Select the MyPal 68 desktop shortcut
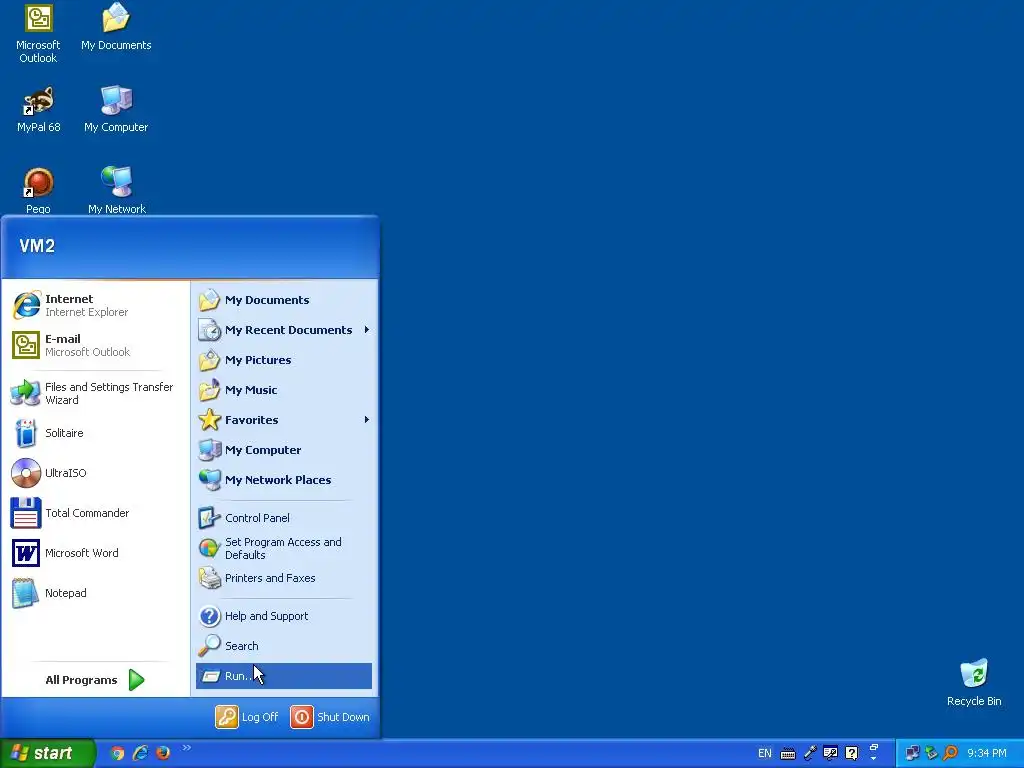The width and height of the screenshot is (1024, 768). tap(39, 110)
